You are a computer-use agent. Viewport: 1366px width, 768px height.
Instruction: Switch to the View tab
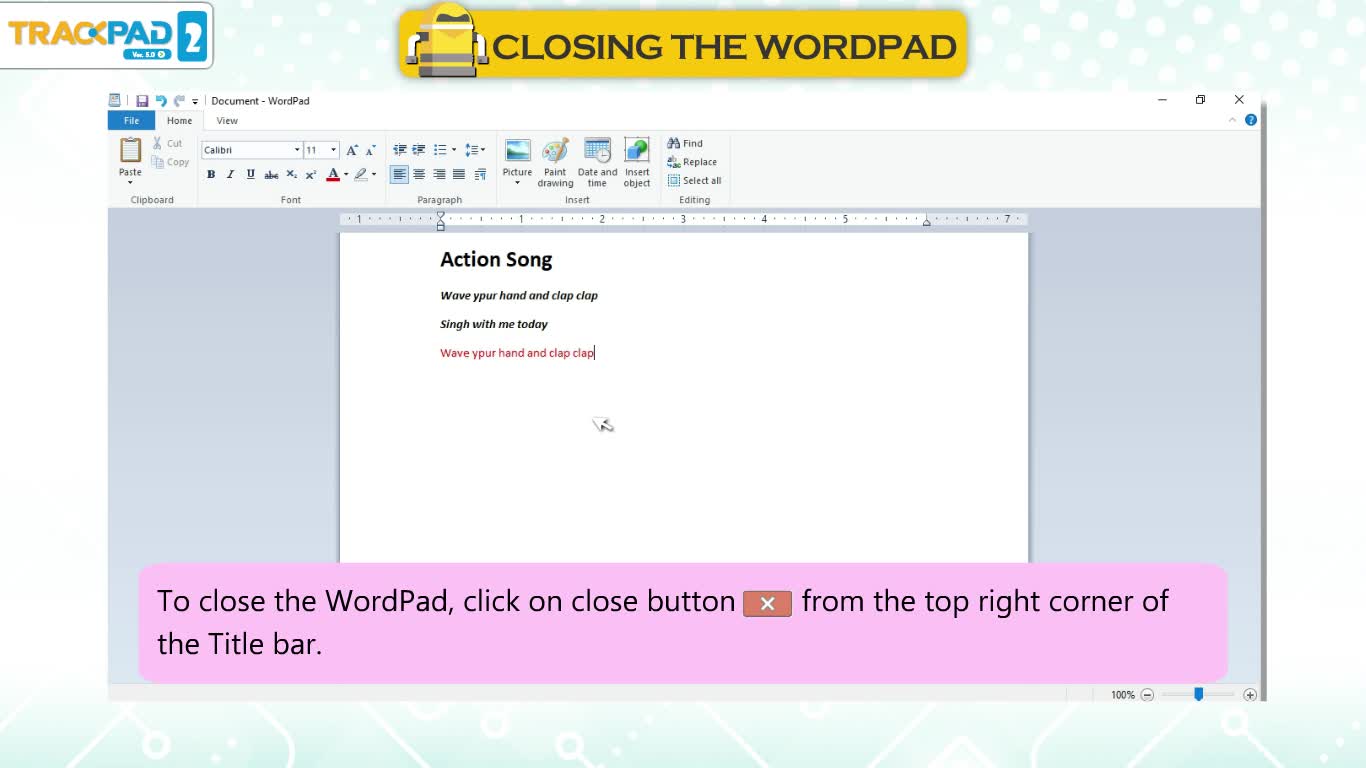(227, 121)
